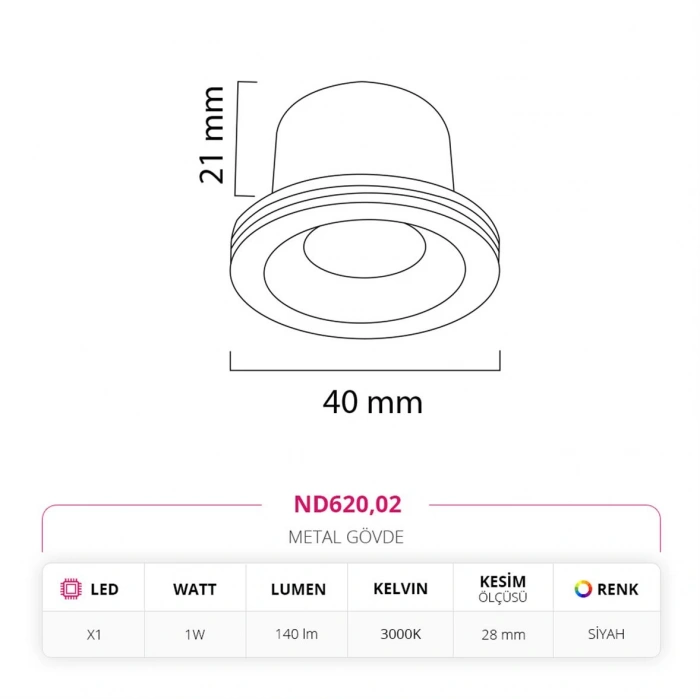Click the LED chip icon

[70, 589]
